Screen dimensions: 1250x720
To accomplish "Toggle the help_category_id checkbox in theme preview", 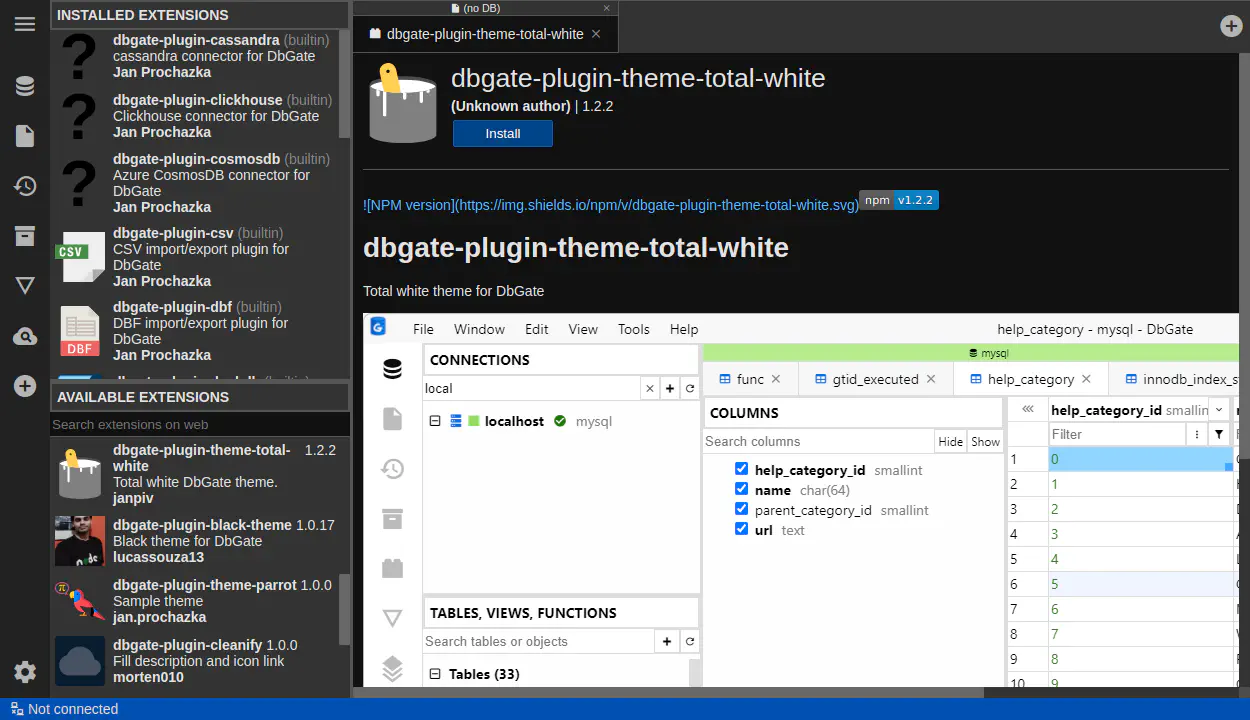I will (741, 469).
